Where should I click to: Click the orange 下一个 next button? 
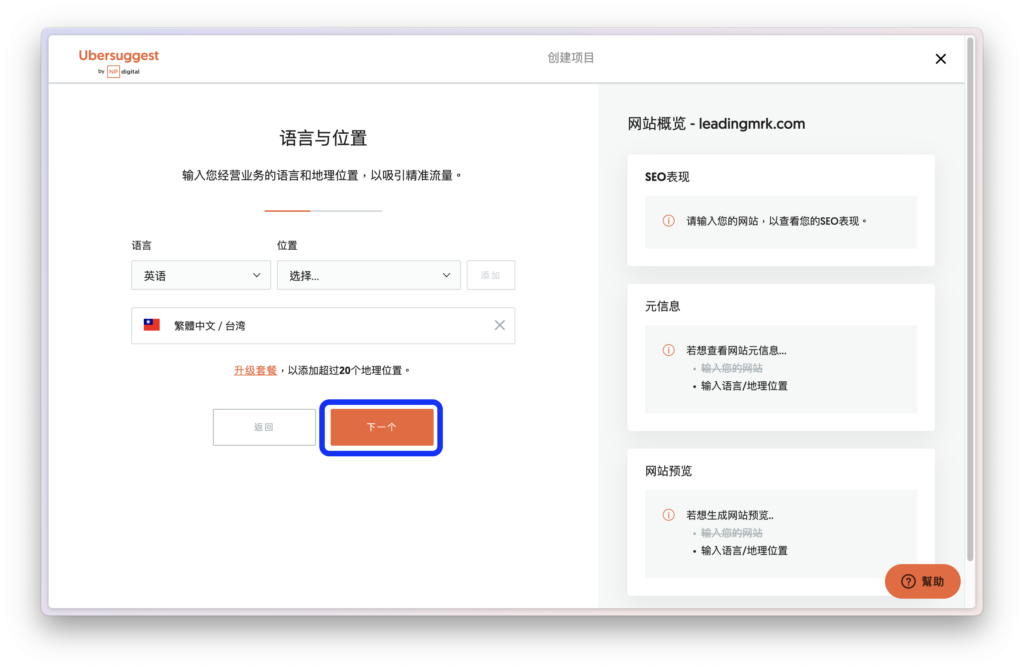point(382,427)
